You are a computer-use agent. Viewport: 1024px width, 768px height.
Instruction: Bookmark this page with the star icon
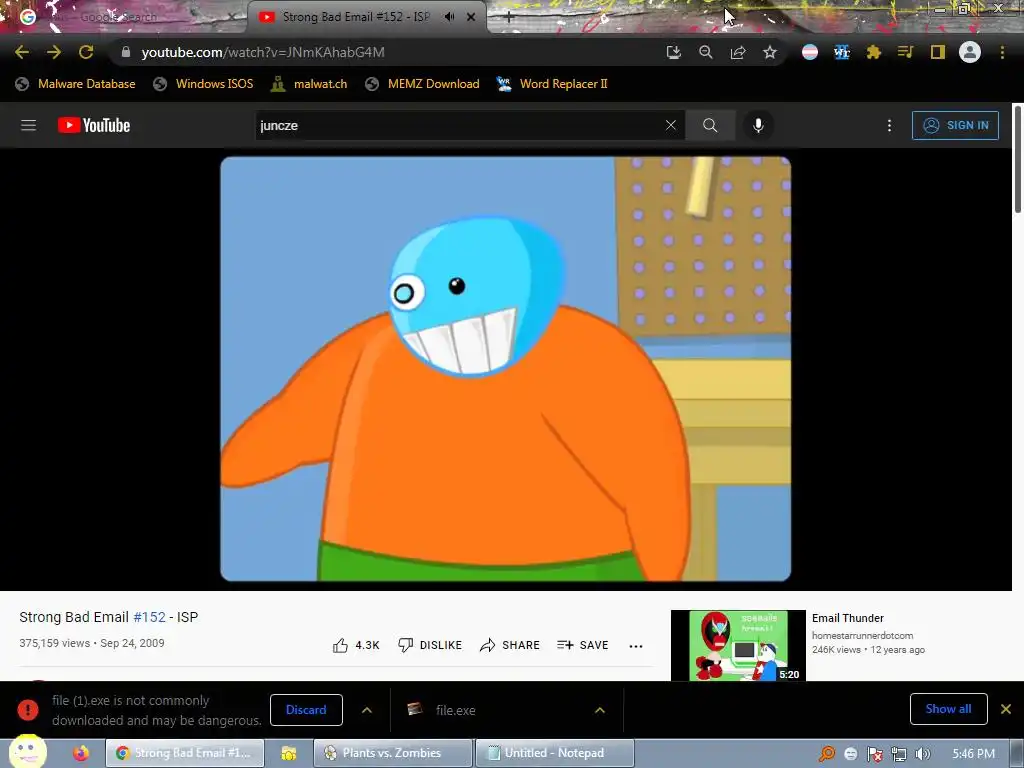(x=770, y=52)
